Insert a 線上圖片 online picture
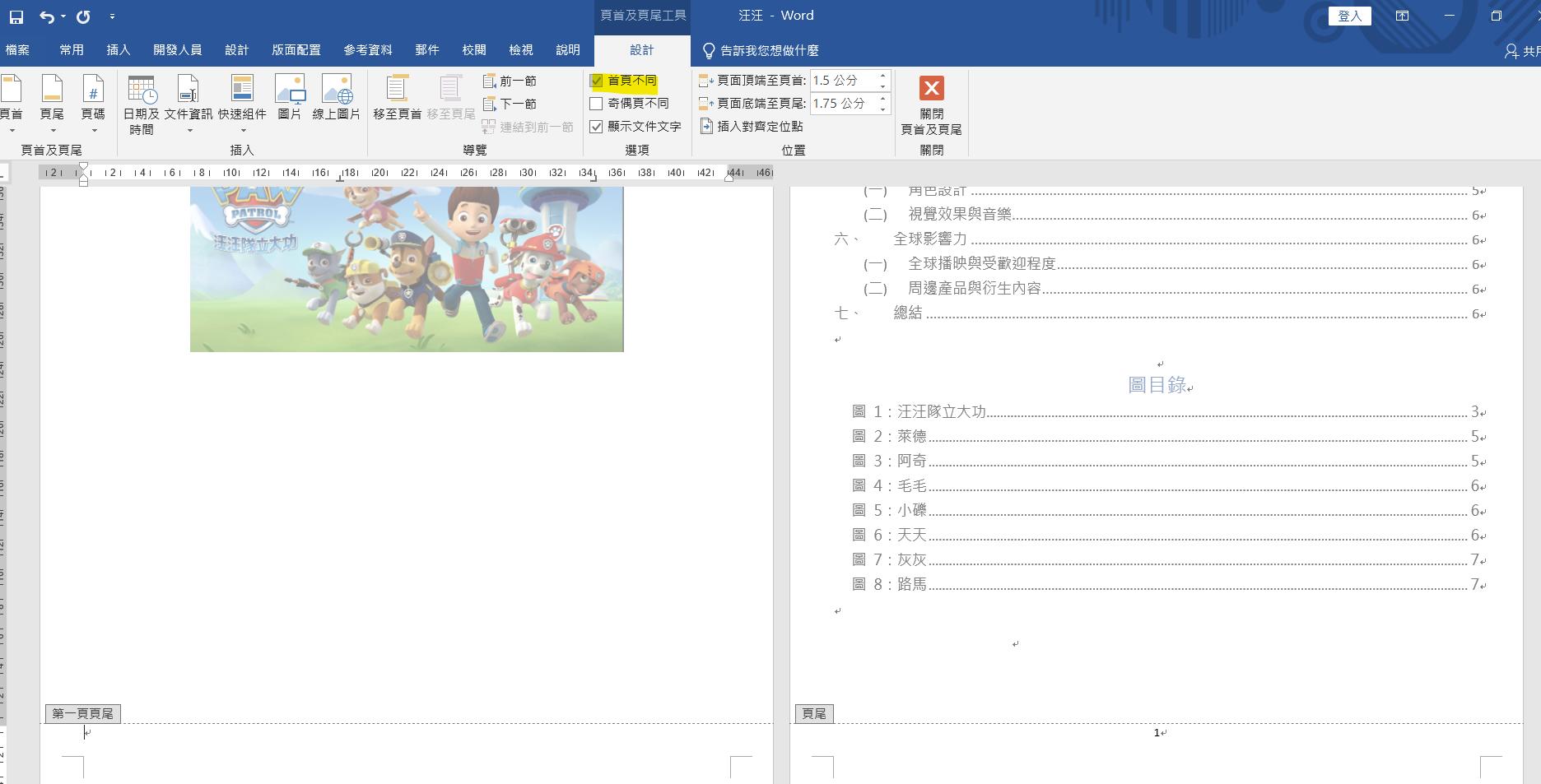 337,97
